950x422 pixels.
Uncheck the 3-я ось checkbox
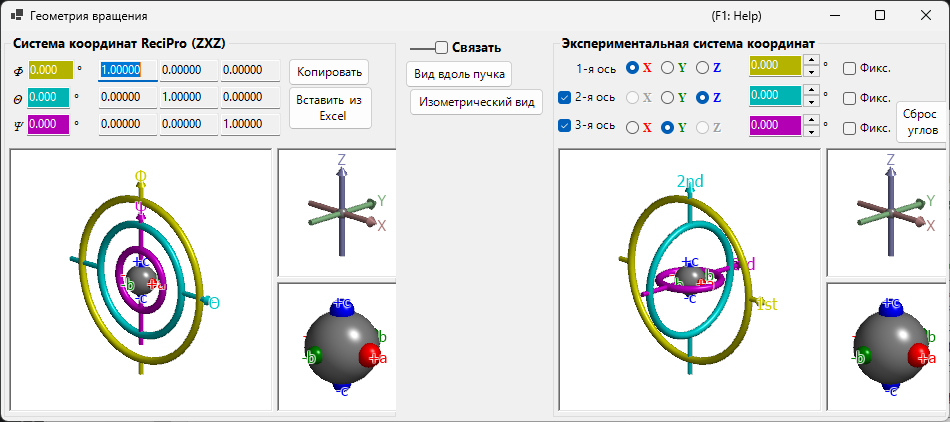pyautogui.click(x=564, y=125)
